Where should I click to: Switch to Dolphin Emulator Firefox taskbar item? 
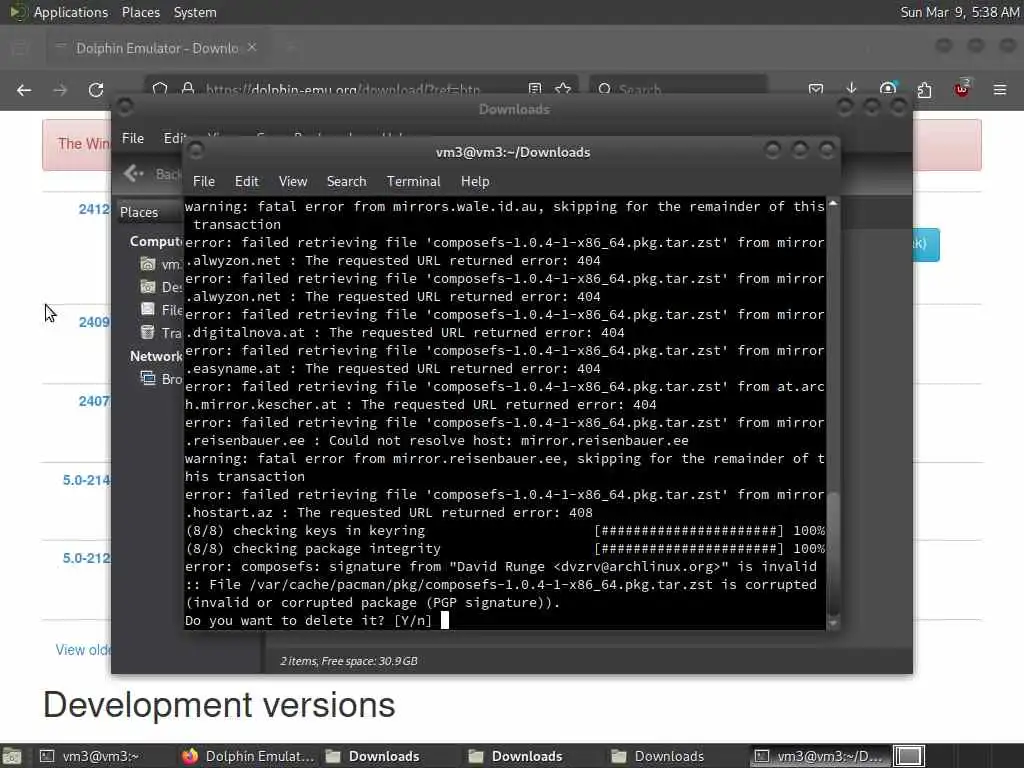click(248, 756)
